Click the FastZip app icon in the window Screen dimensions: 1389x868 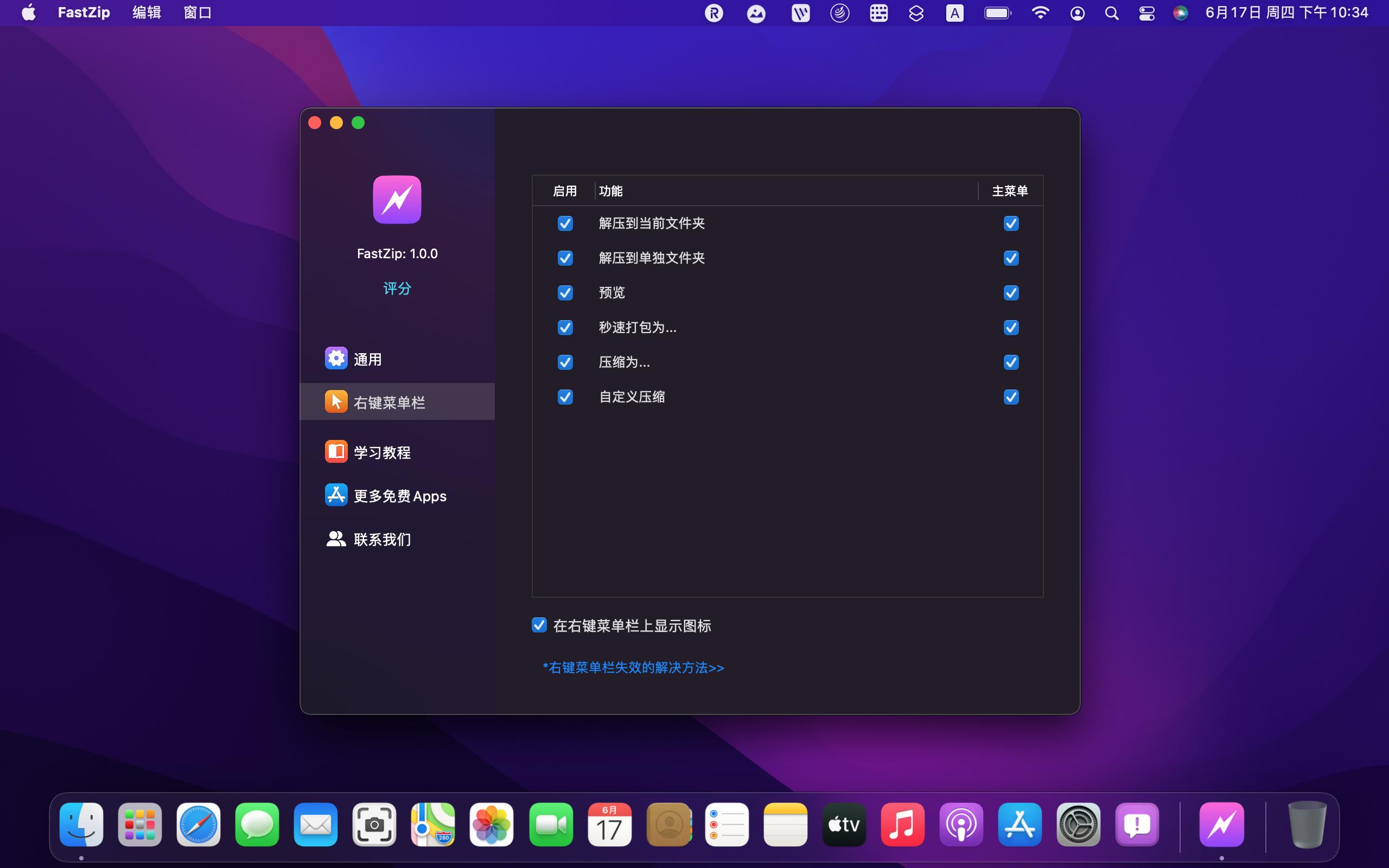397,199
